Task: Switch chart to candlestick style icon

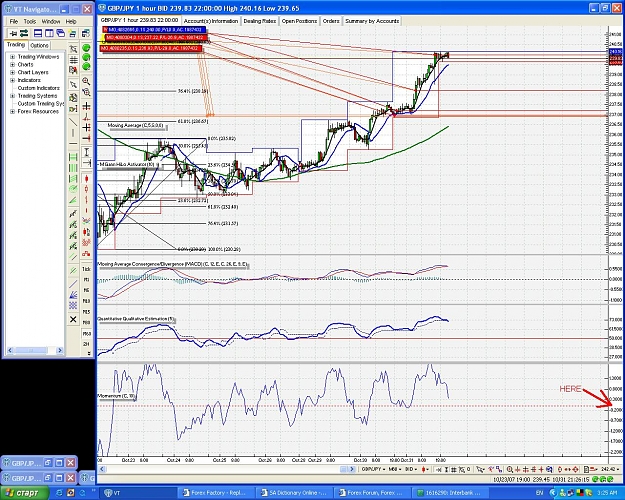Action: pos(86,179)
